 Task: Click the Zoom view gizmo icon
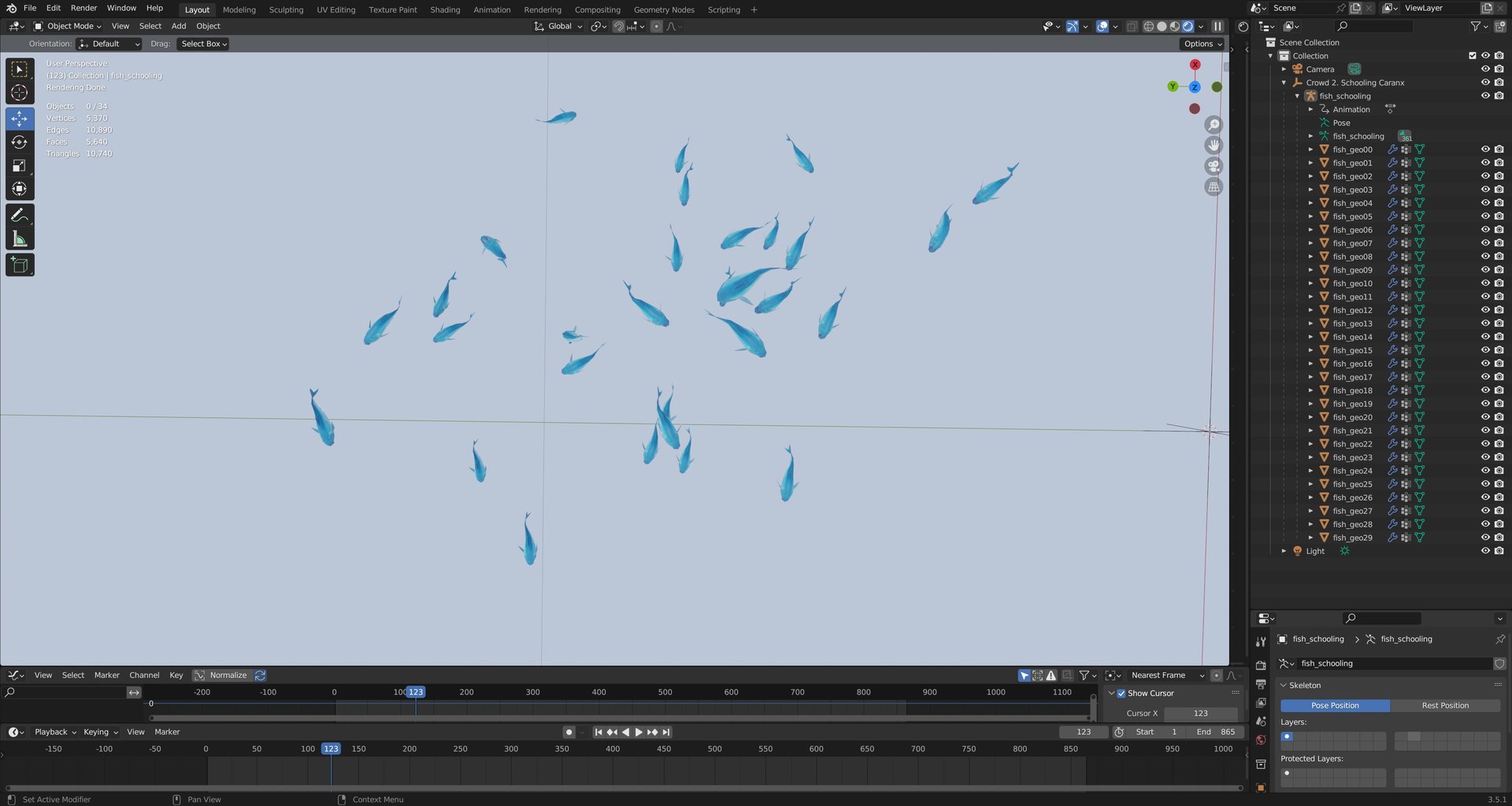pos(1214,125)
